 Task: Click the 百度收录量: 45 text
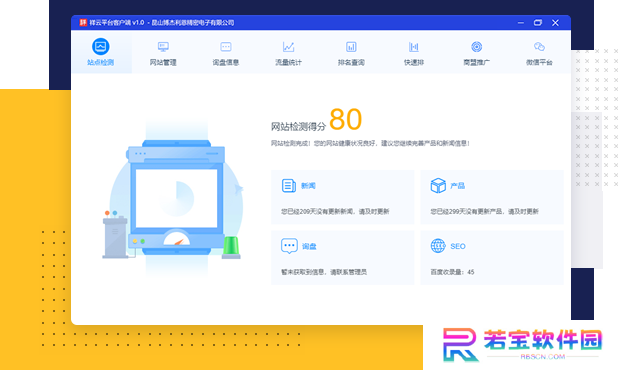pyautogui.click(x=452, y=272)
